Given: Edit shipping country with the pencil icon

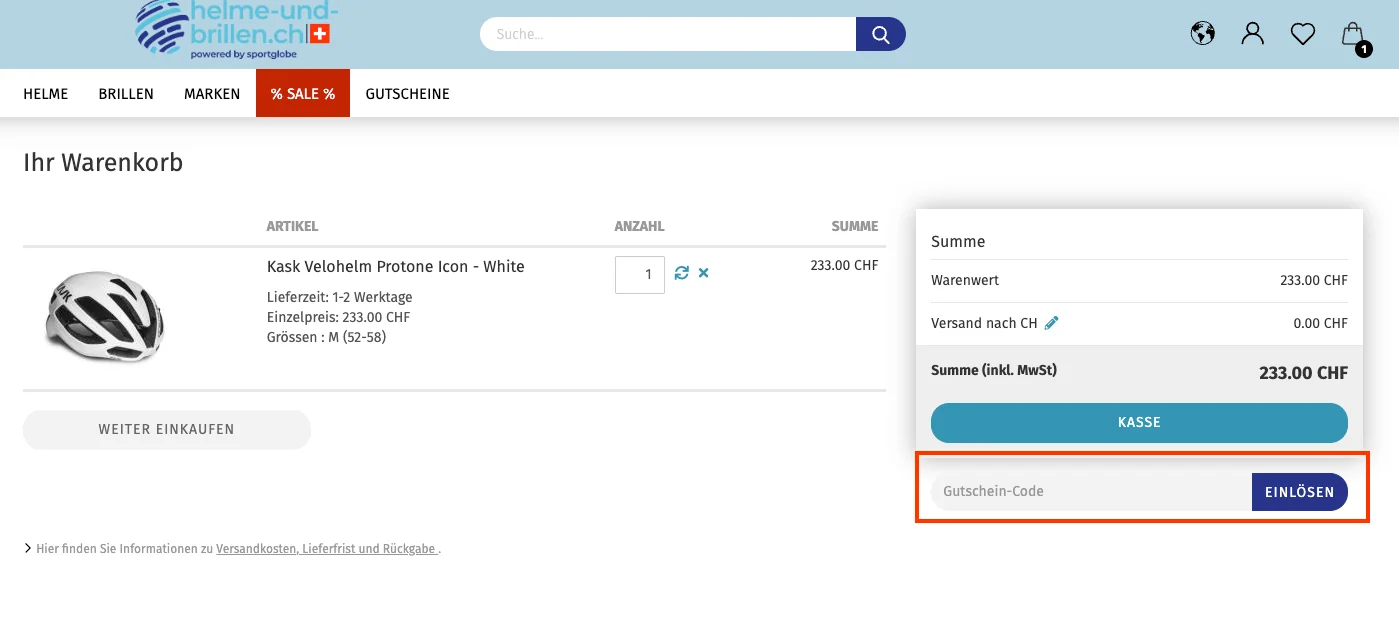Looking at the screenshot, I should (1051, 323).
